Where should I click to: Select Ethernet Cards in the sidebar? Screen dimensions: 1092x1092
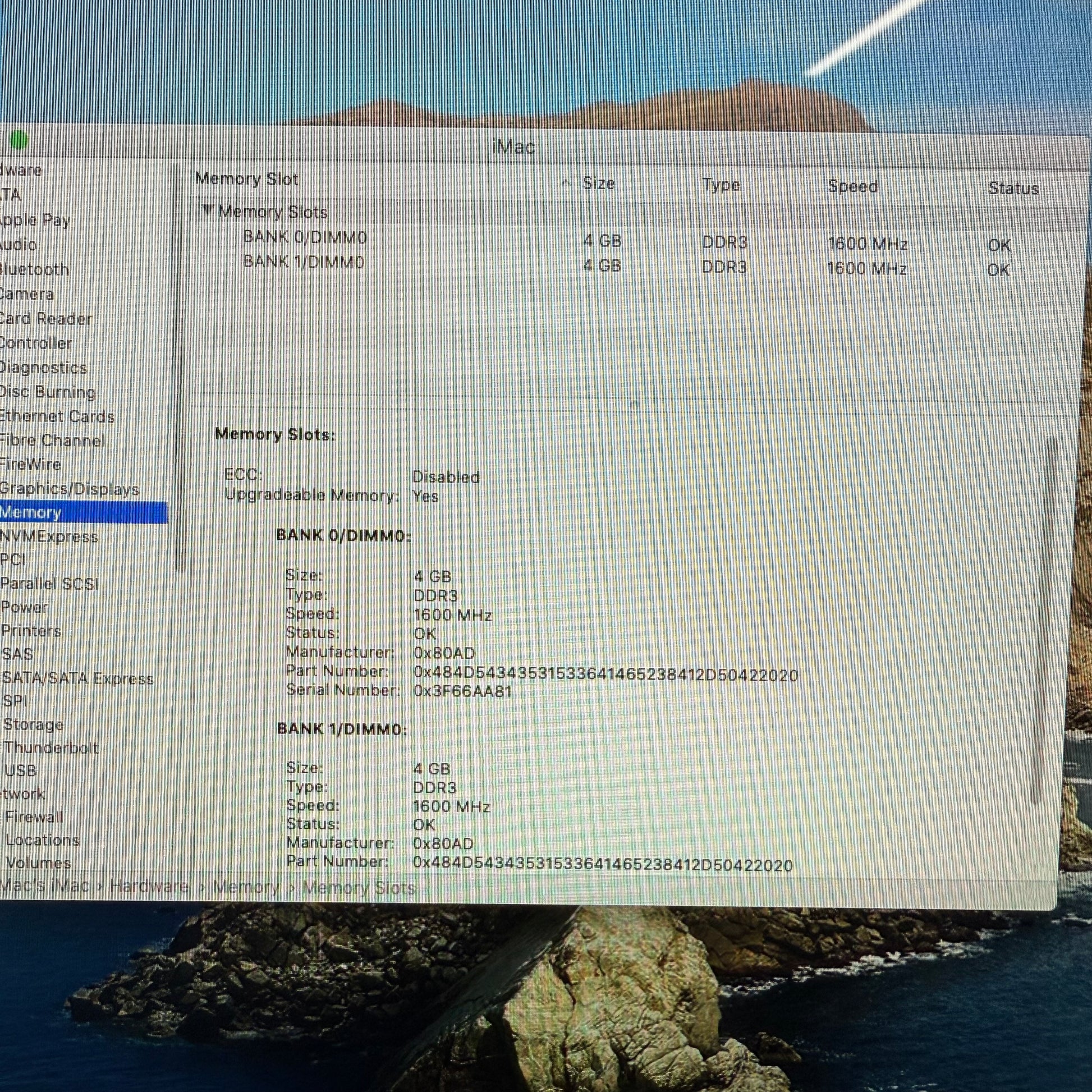click(57, 416)
